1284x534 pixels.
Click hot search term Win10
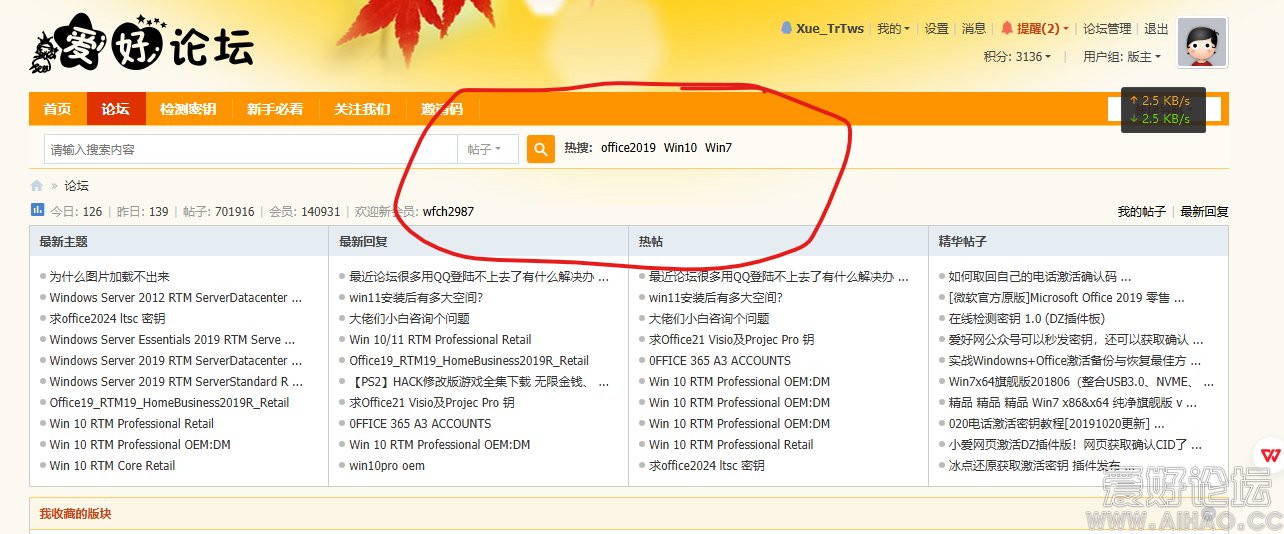(x=680, y=148)
